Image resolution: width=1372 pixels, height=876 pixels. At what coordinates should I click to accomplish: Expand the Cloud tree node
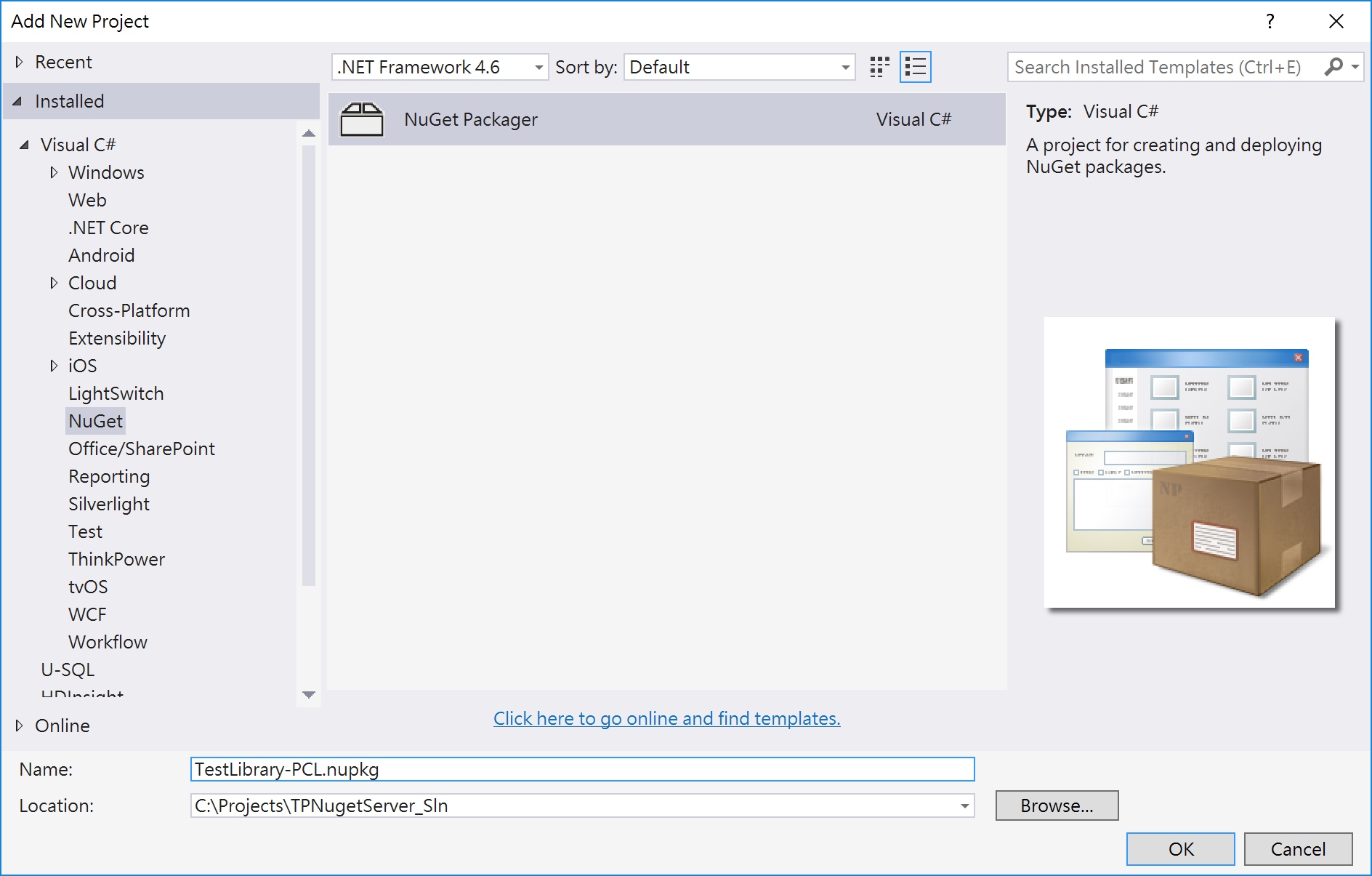54,283
